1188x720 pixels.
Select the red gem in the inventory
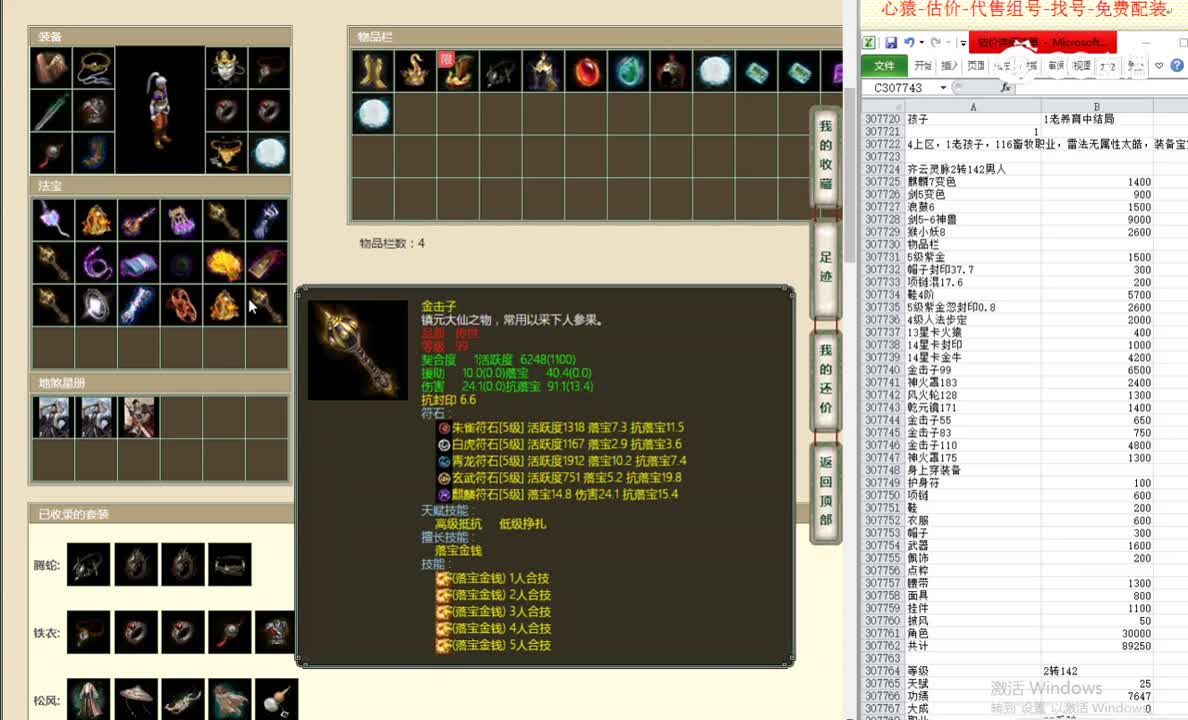tap(586, 71)
